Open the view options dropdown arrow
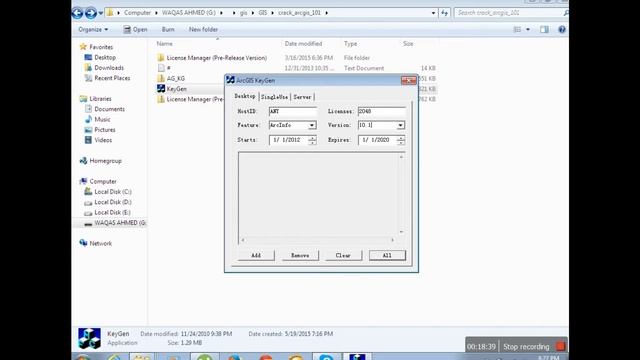Screen dimensions: 640x360 pyautogui.click(x=528, y=29)
